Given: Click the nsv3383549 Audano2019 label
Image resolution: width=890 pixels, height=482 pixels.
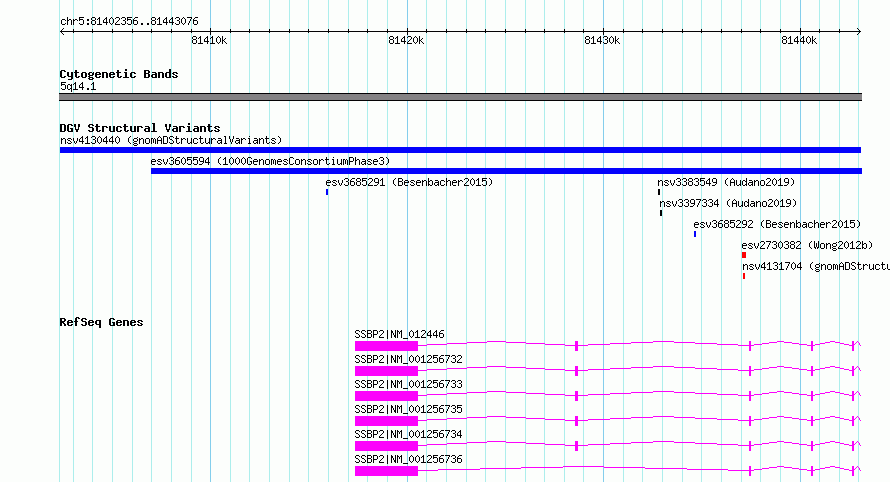Looking at the screenshot, I should [726, 182].
